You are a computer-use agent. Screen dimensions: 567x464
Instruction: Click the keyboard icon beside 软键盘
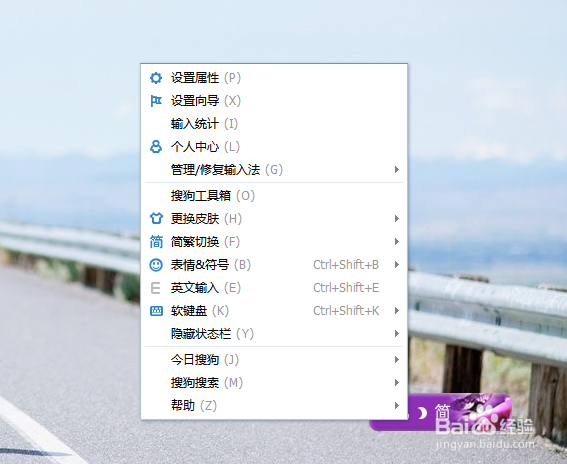[x=156, y=311]
